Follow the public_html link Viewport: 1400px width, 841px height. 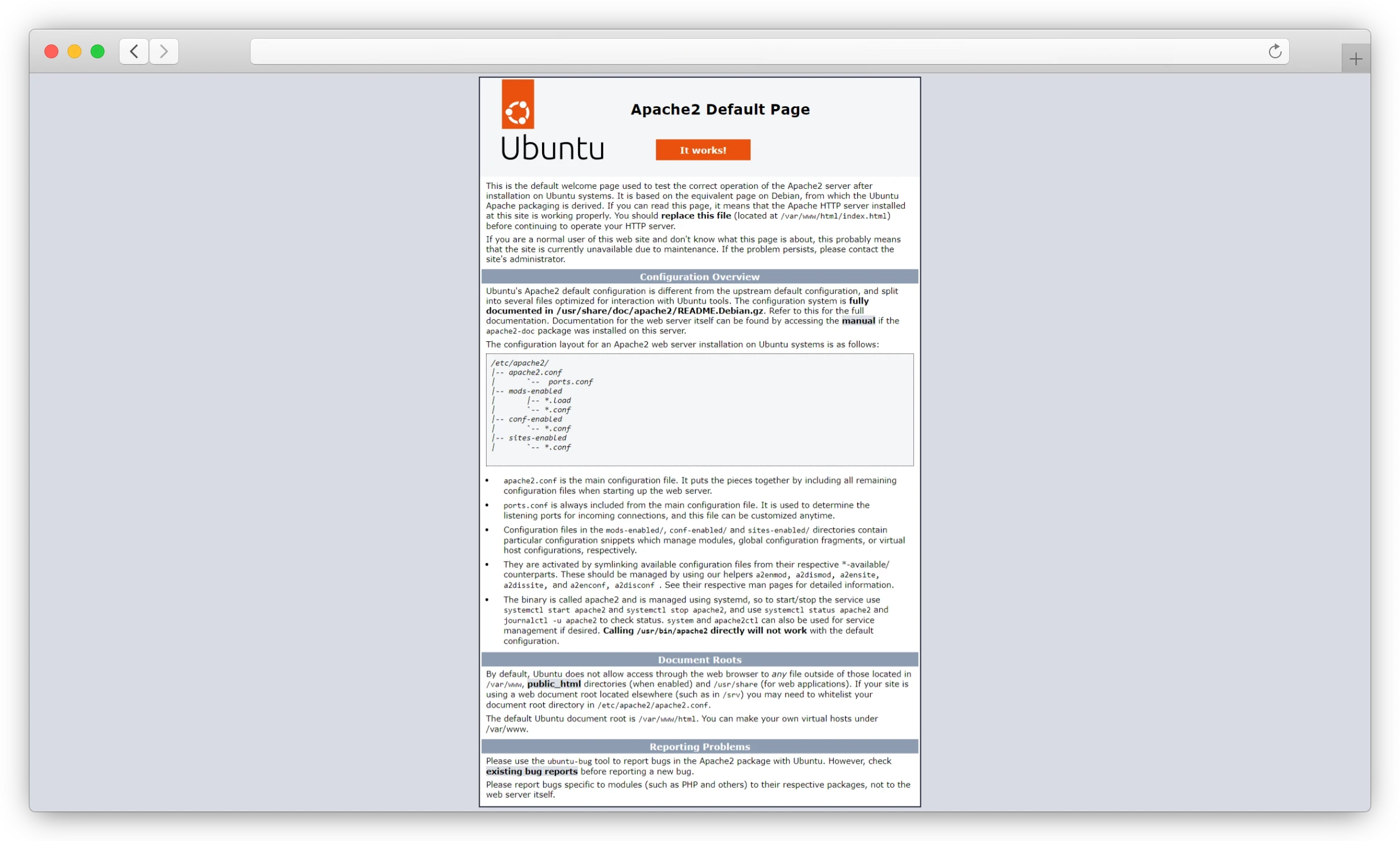(x=554, y=684)
